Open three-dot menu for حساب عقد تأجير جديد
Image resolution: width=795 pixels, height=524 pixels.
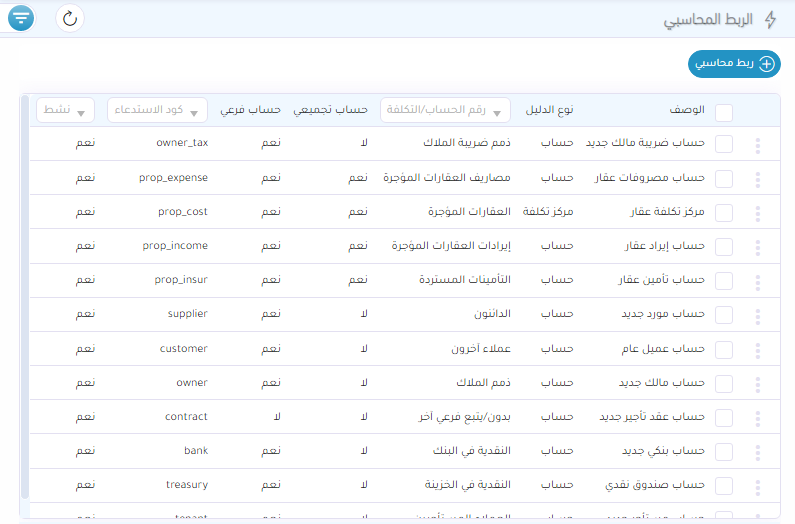(x=757, y=418)
